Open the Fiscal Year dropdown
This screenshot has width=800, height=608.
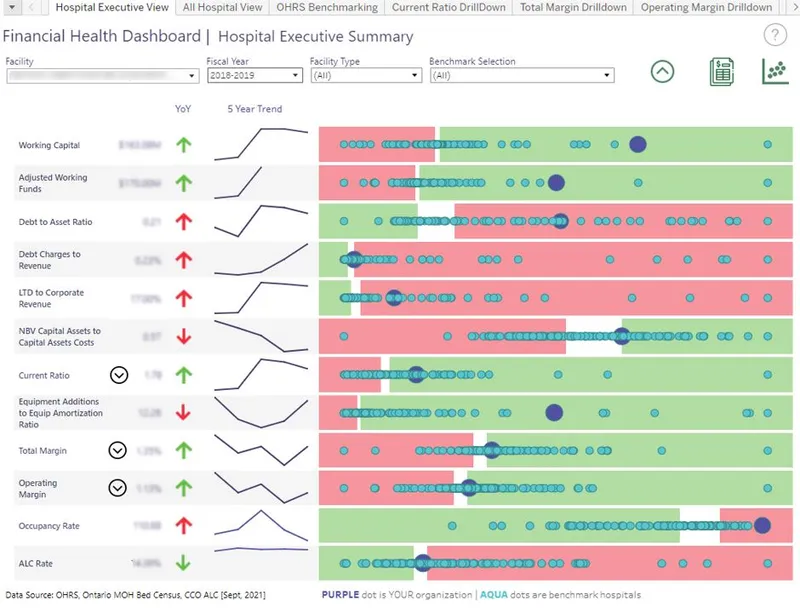294,75
